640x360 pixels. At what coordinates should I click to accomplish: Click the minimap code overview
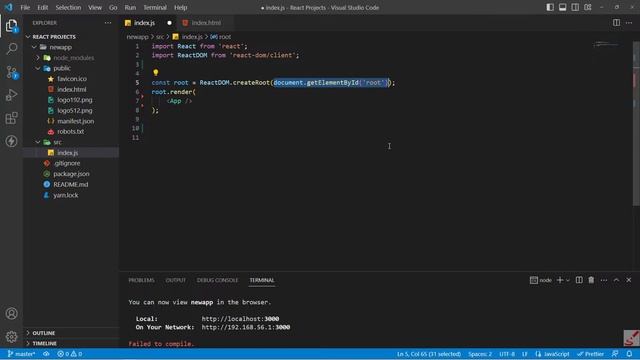coord(606,44)
